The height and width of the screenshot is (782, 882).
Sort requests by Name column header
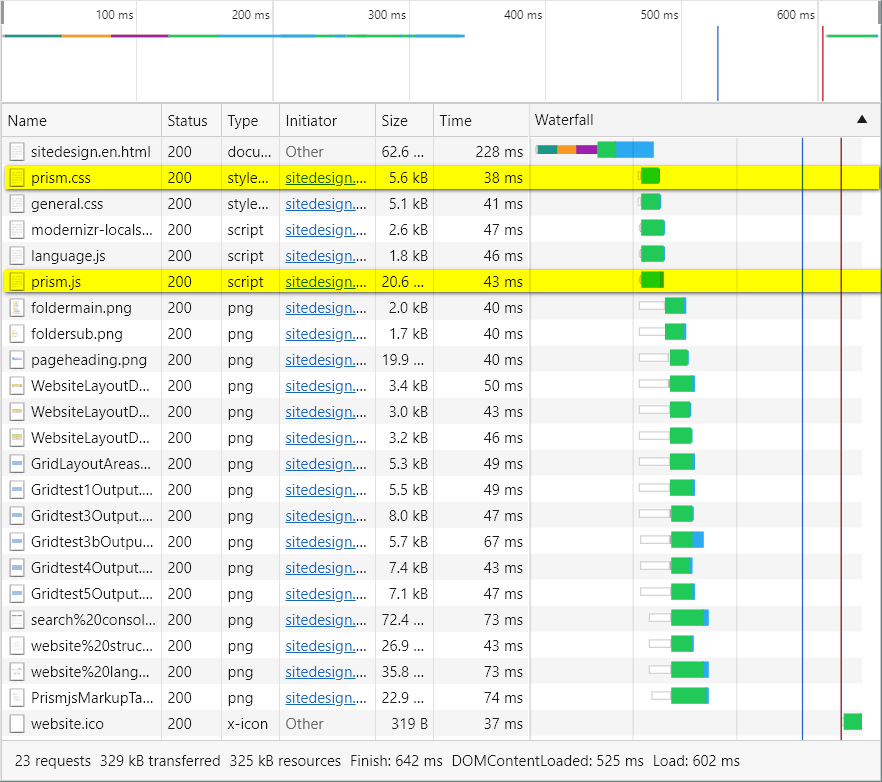pos(28,121)
